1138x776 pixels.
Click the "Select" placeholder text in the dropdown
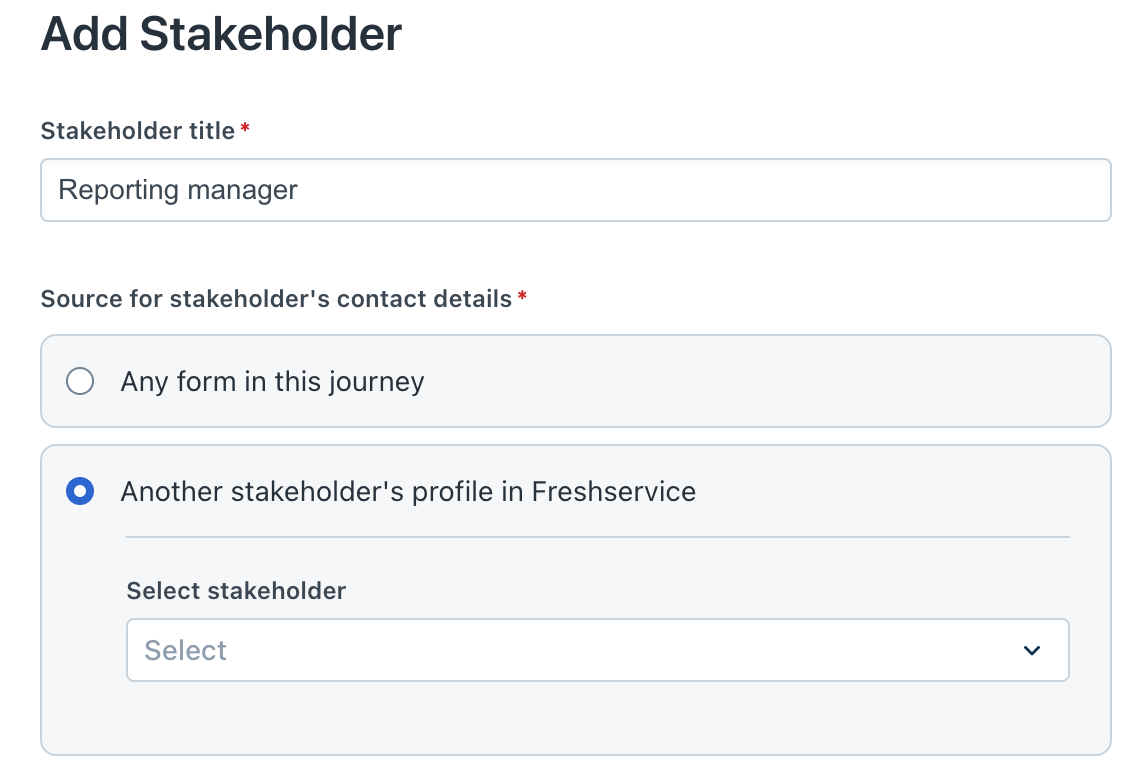[x=186, y=651]
